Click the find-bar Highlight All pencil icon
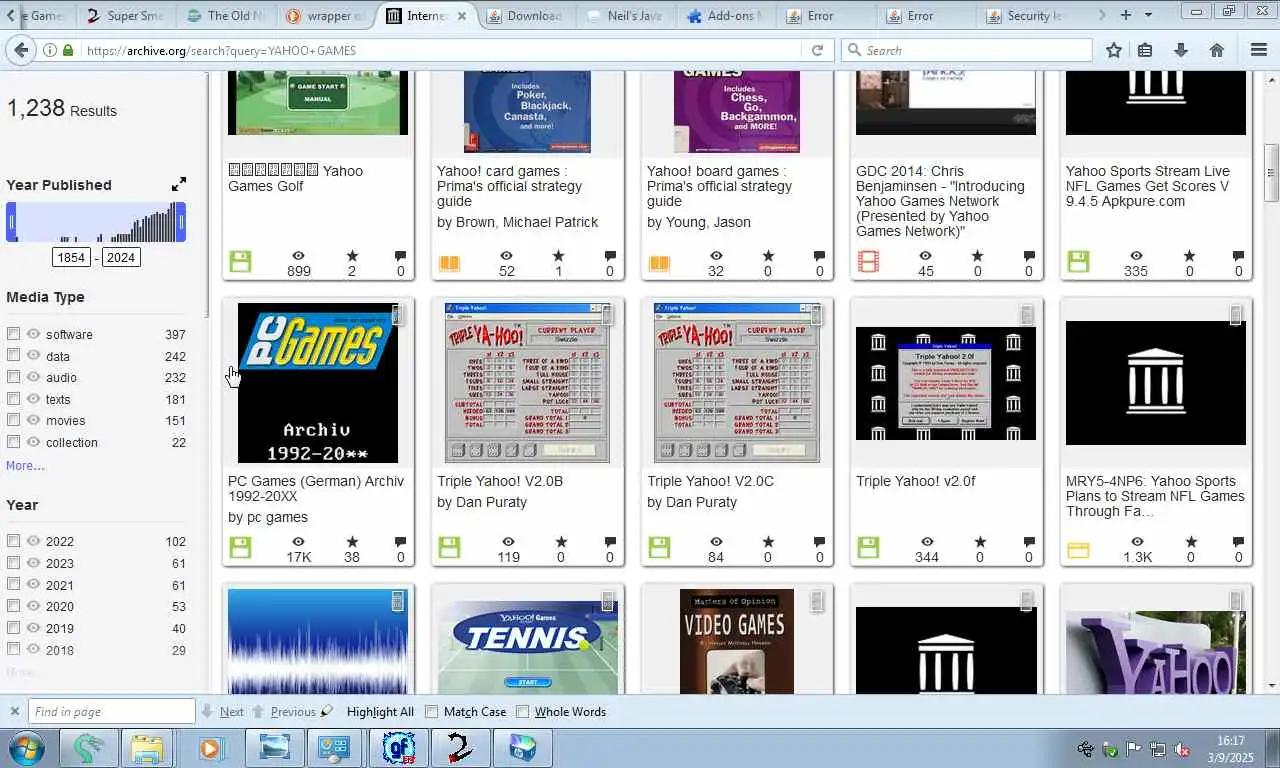 click(x=326, y=712)
